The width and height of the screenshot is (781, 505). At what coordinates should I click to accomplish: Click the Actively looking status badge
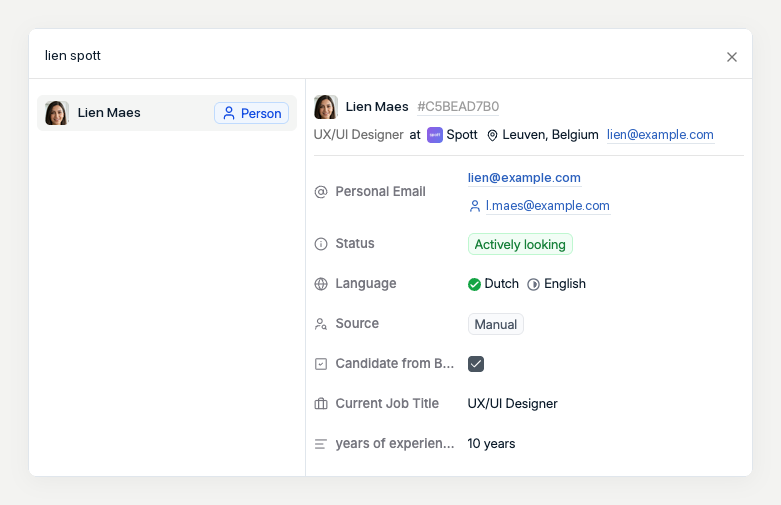coord(520,245)
